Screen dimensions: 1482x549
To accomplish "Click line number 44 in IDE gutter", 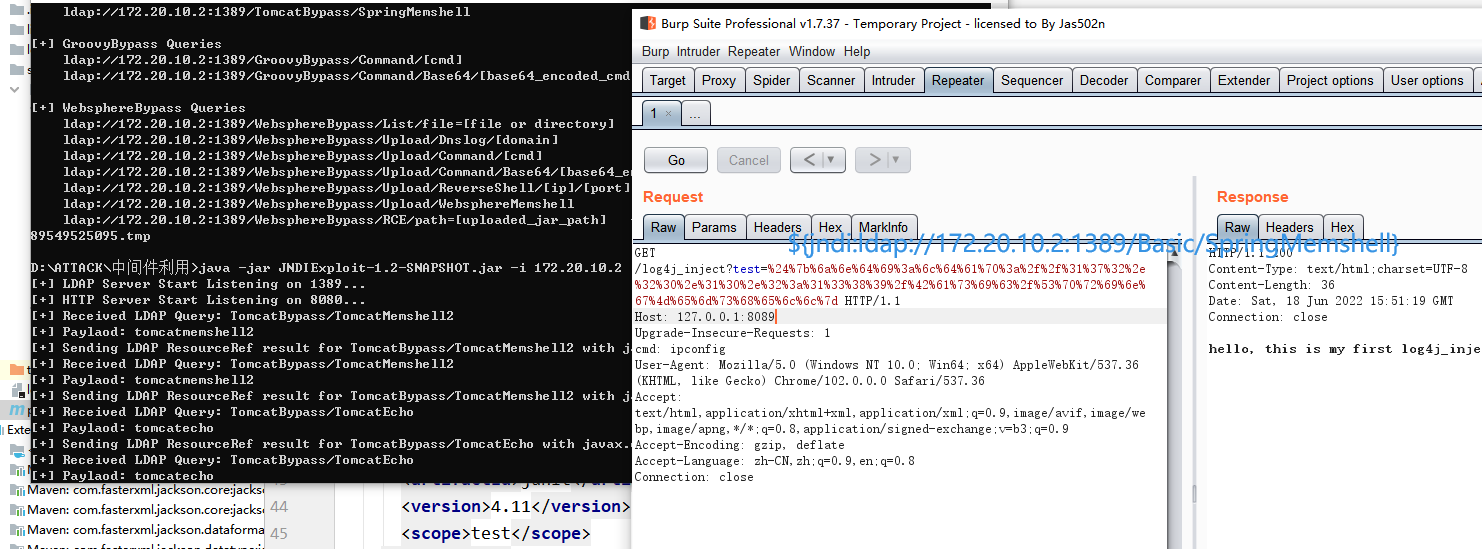I will (x=279, y=507).
